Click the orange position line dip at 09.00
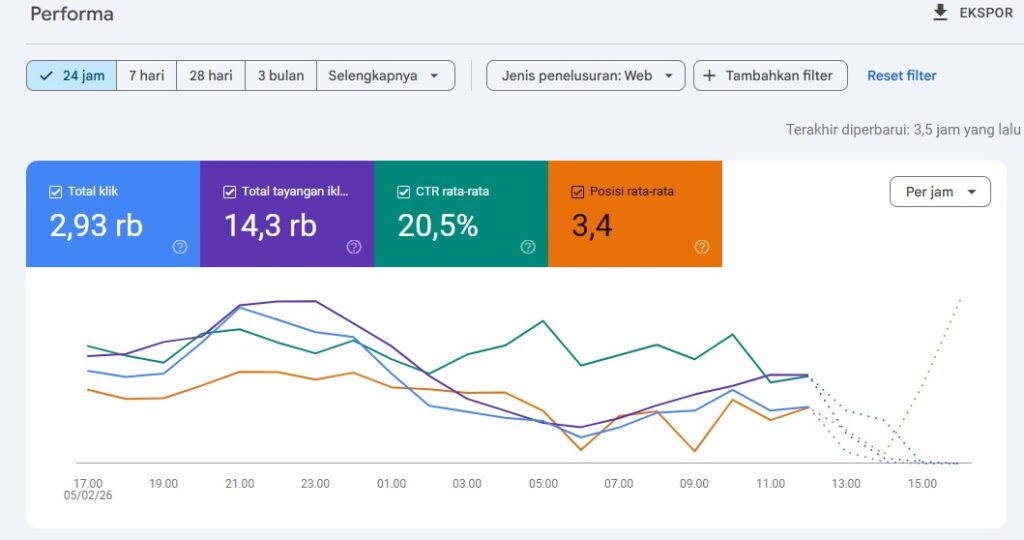 click(694, 451)
